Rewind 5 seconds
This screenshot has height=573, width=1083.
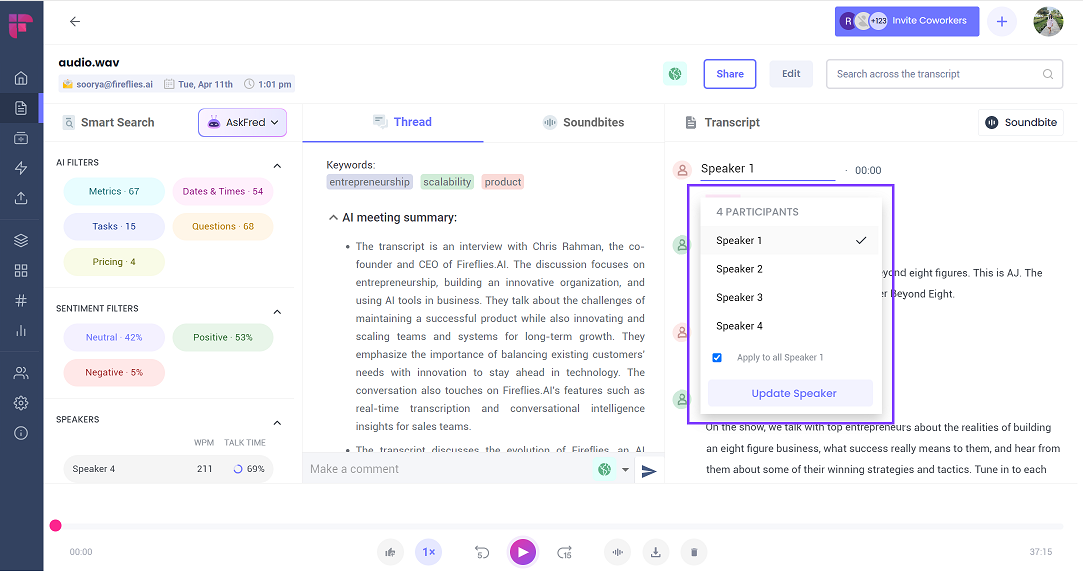pos(482,552)
